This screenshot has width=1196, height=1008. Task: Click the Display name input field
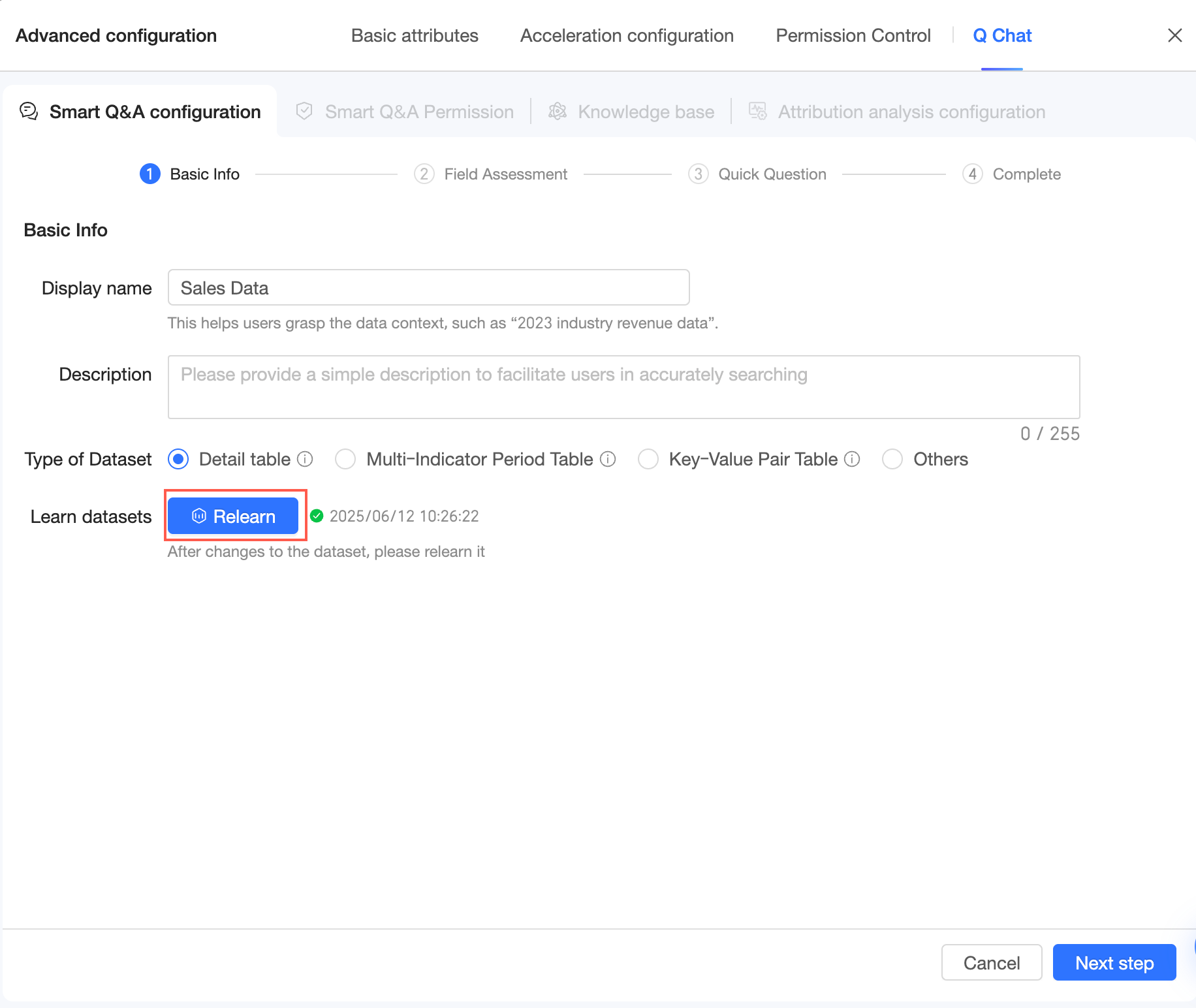(428, 288)
